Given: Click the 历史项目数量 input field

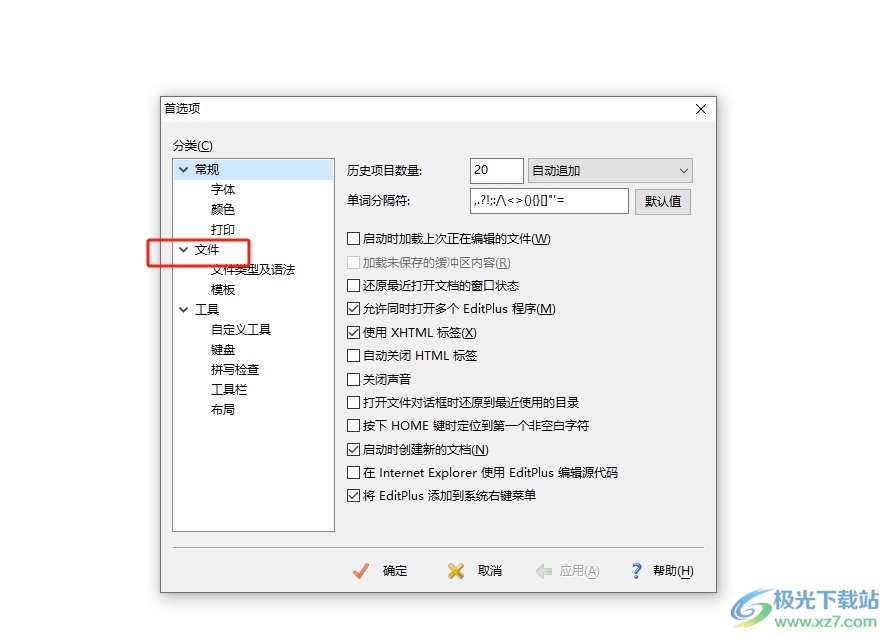Looking at the screenshot, I should (x=497, y=170).
